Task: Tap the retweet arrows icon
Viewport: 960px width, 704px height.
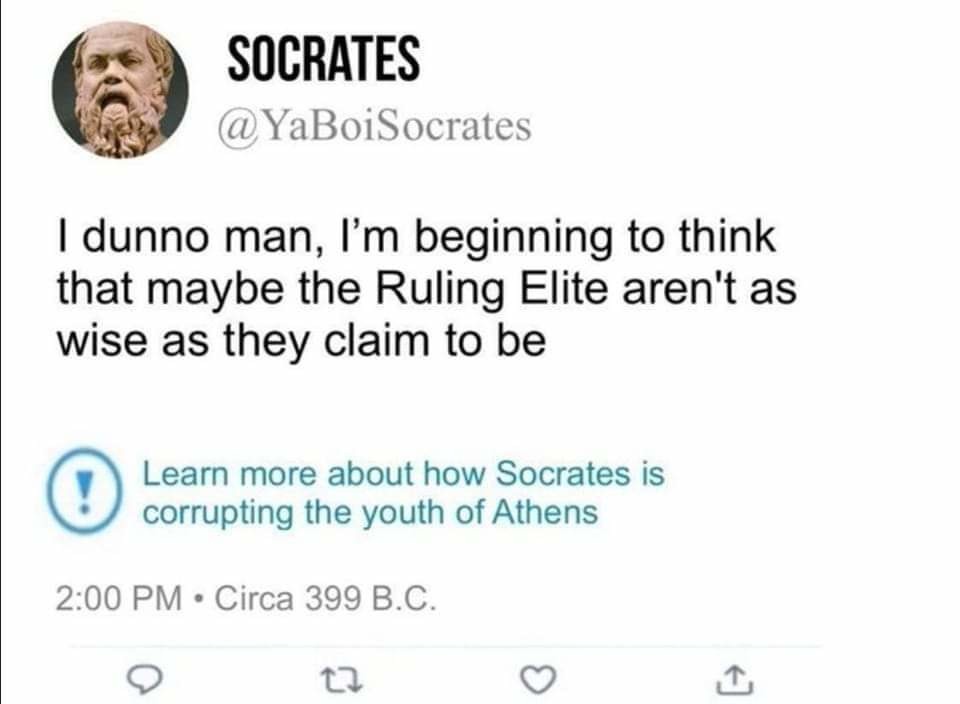Action: (341, 678)
